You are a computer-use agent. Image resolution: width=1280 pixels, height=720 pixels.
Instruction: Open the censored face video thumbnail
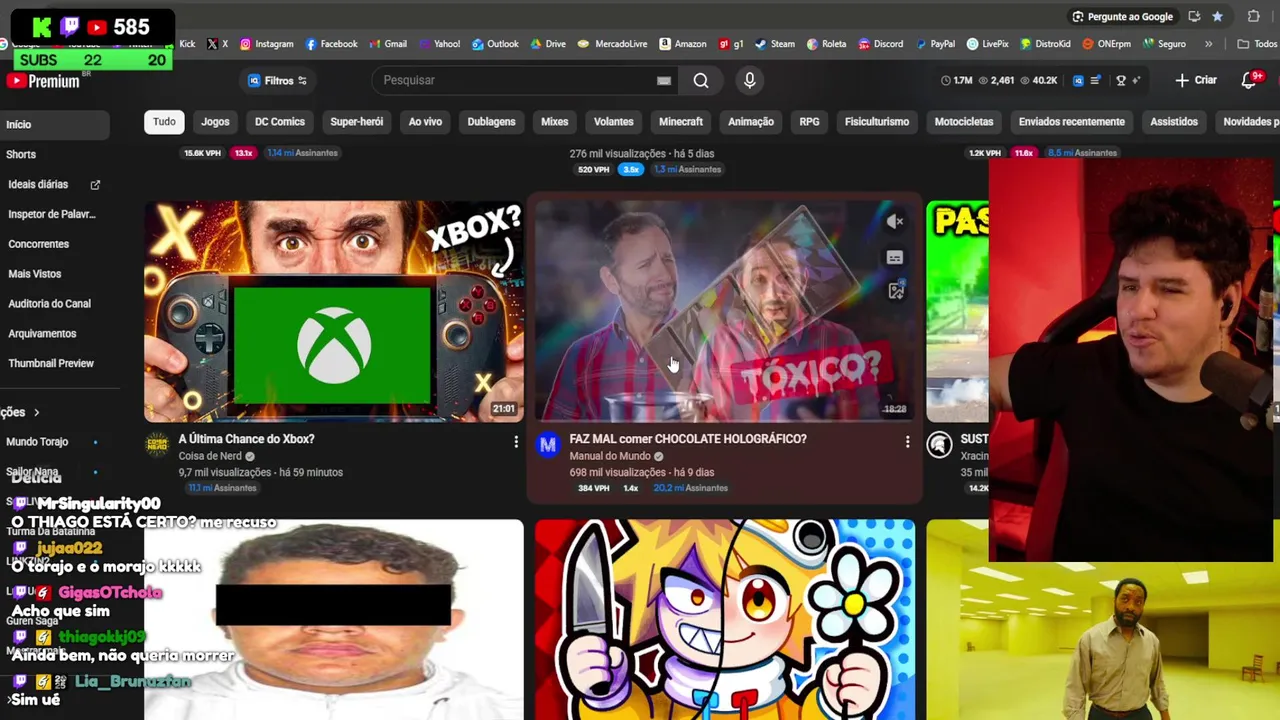[x=333, y=619]
